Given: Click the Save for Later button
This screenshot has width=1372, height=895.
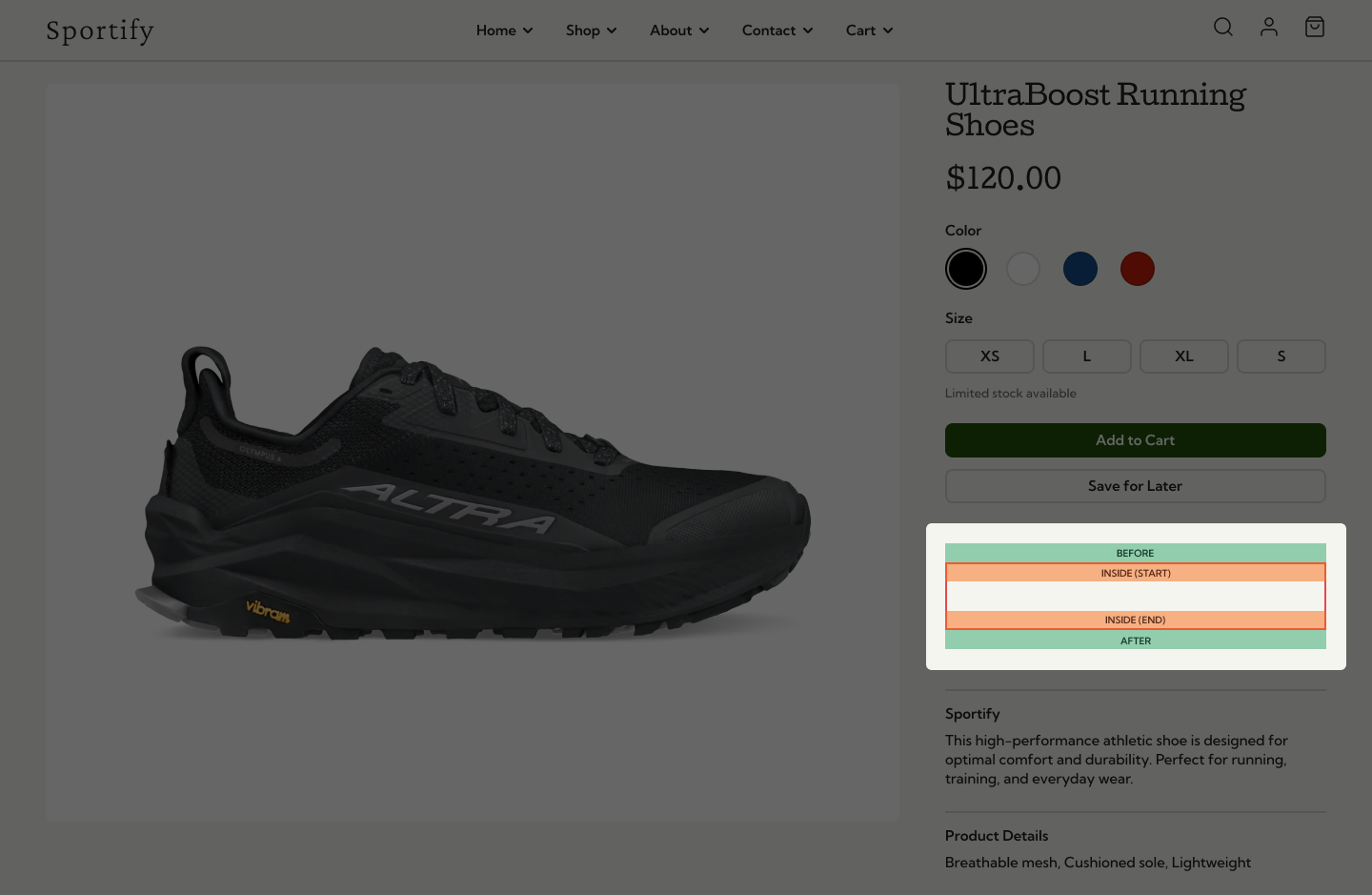Looking at the screenshot, I should tap(1136, 486).
